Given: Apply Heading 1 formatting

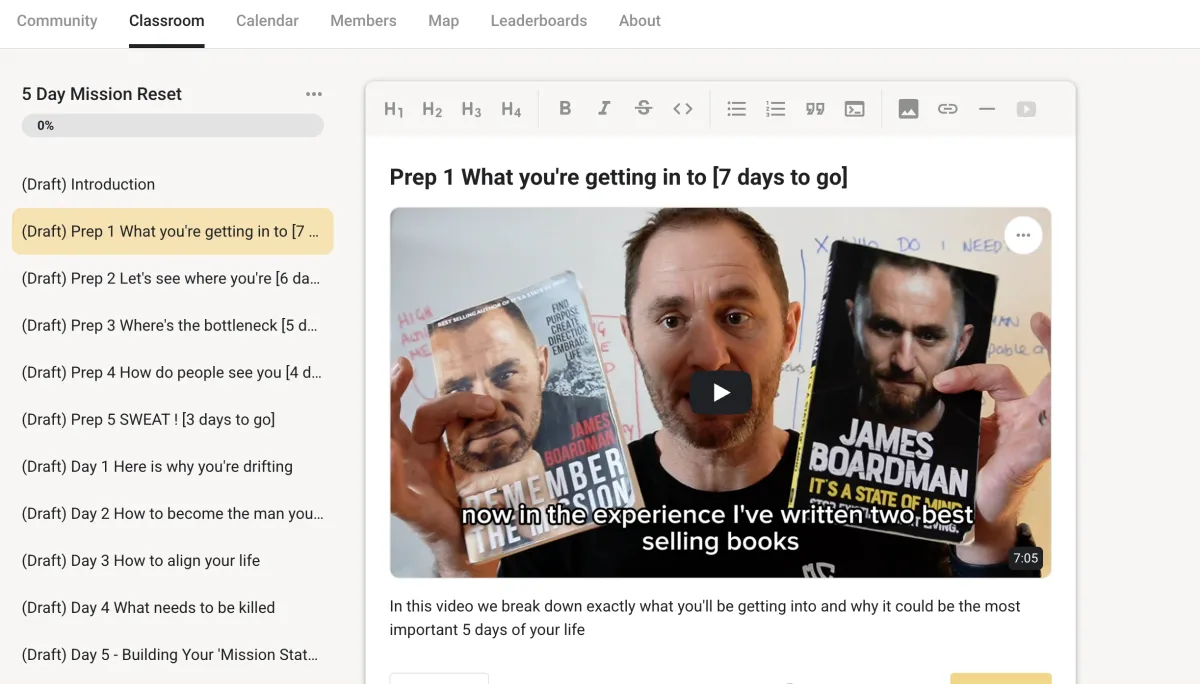Looking at the screenshot, I should (x=394, y=109).
